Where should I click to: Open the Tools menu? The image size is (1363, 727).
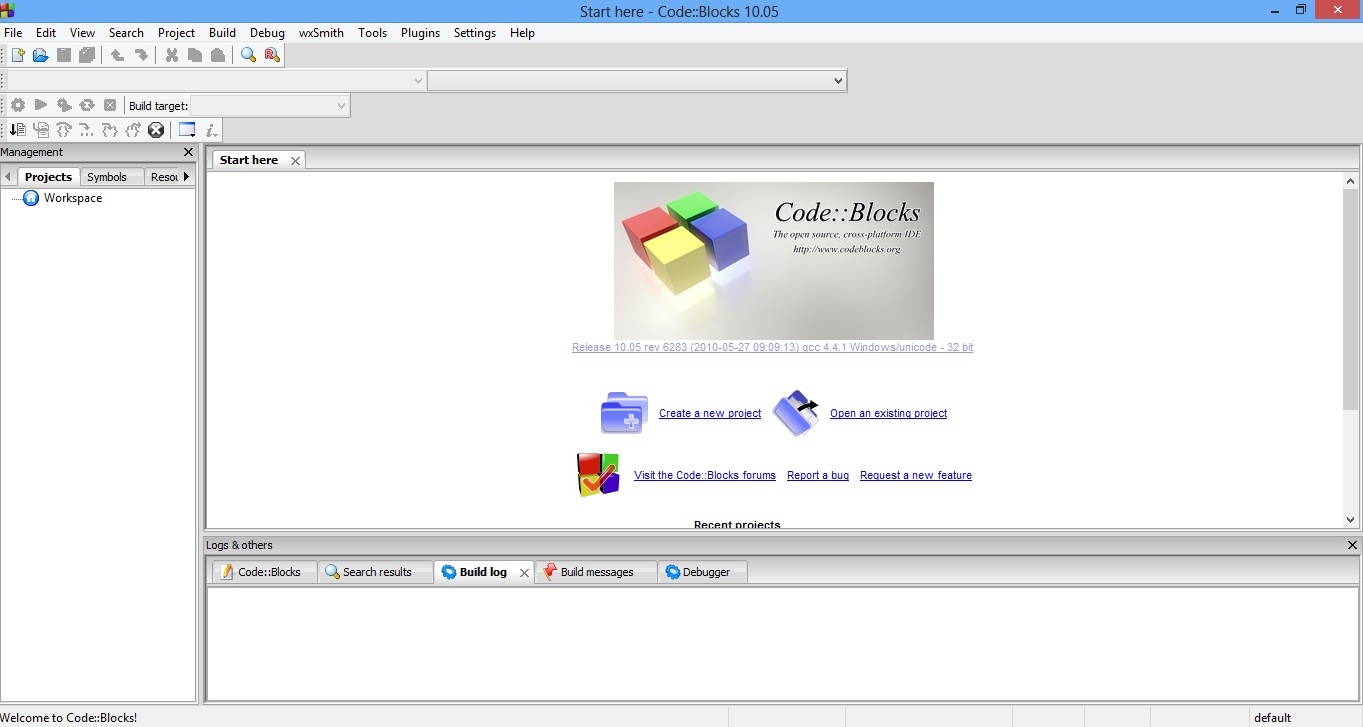pyautogui.click(x=372, y=33)
